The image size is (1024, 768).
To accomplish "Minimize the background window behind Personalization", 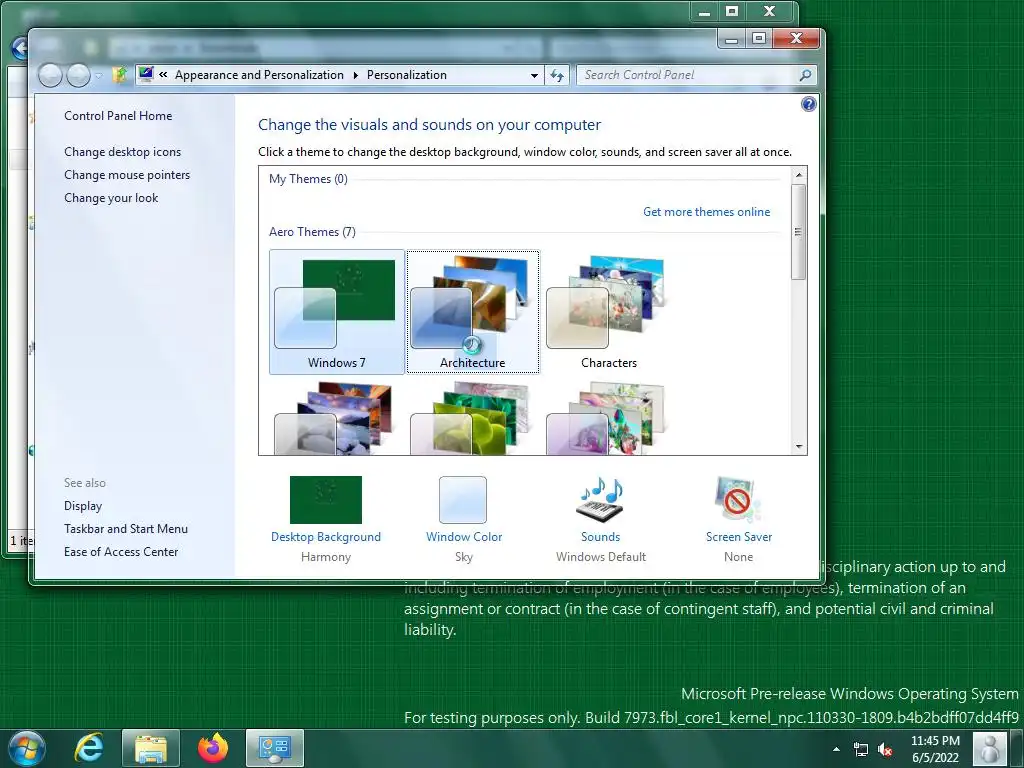I will tap(704, 12).
